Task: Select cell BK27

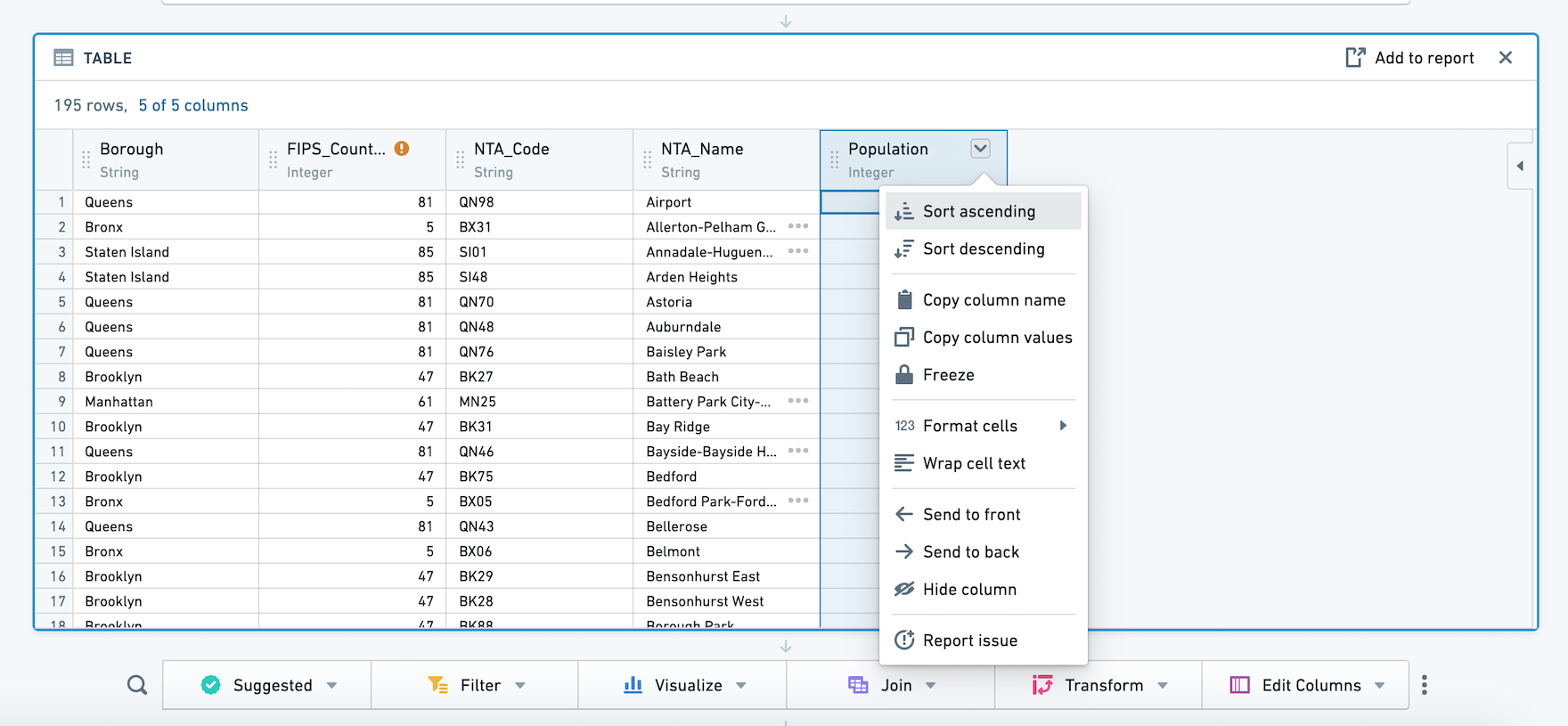Action: tap(540, 377)
